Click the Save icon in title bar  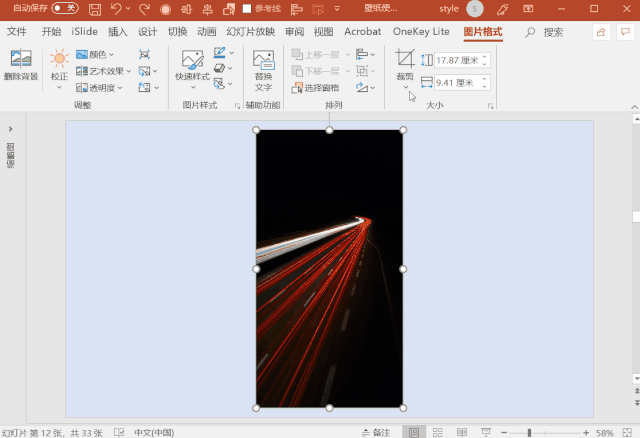(x=95, y=9)
